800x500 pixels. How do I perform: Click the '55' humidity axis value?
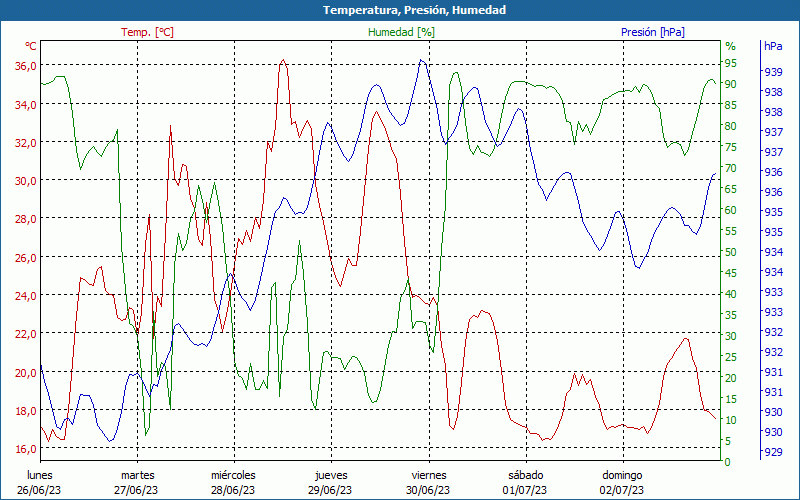click(x=731, y=231)
